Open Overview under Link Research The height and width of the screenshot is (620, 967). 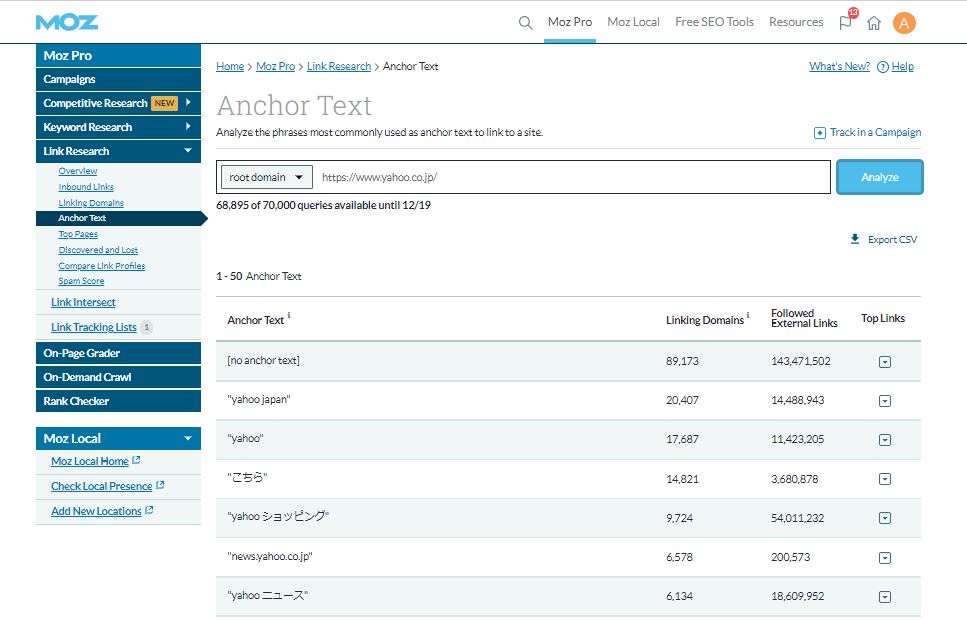(78, 171)
